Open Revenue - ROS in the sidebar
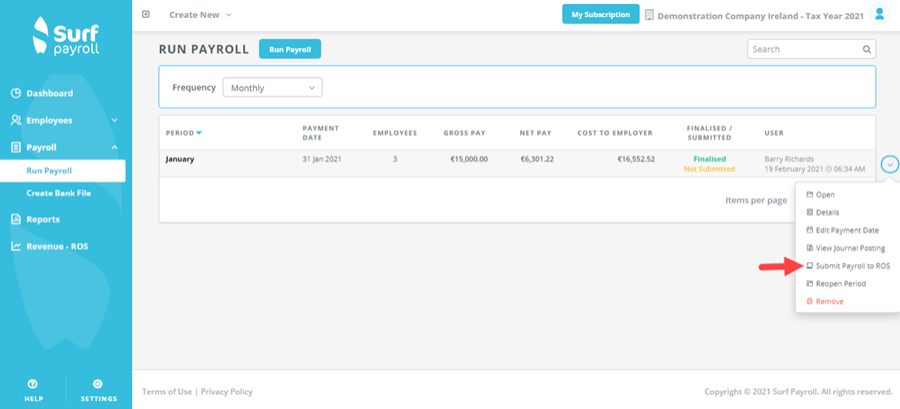900x409 pixels. [x=57, y=247]
